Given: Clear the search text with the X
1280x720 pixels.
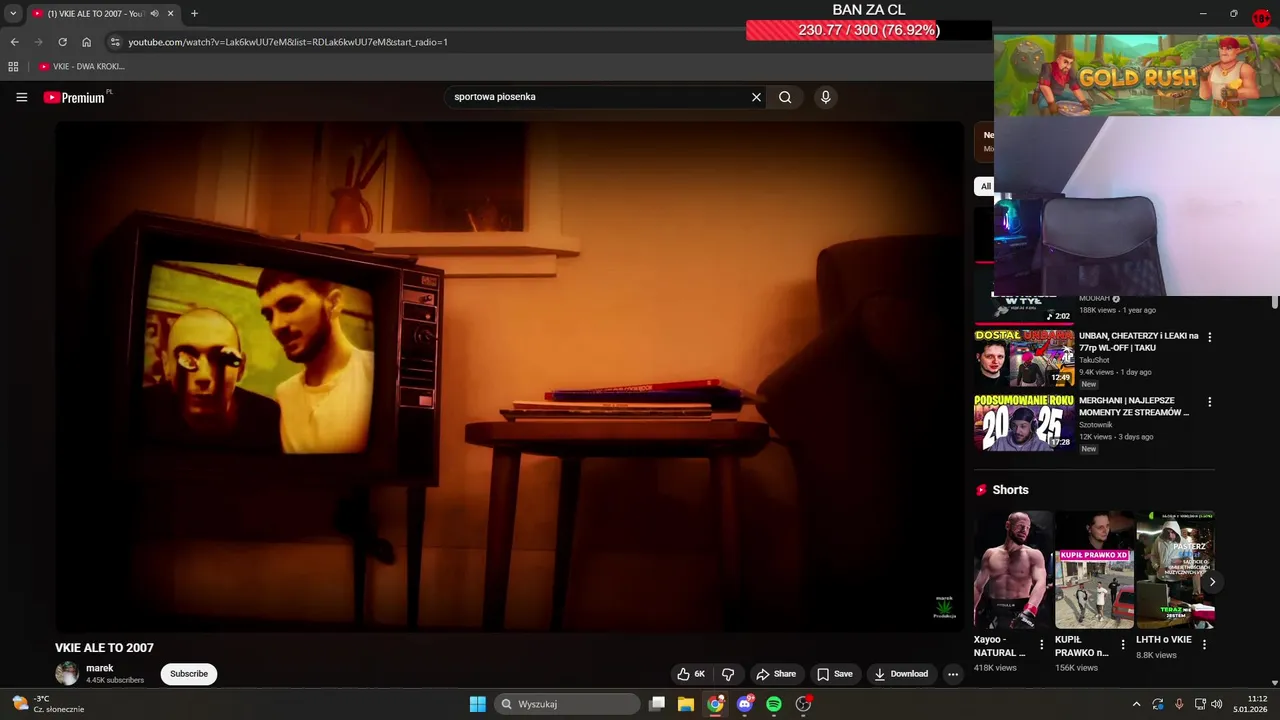Looking at the screenshot, I should click(756, 97).
